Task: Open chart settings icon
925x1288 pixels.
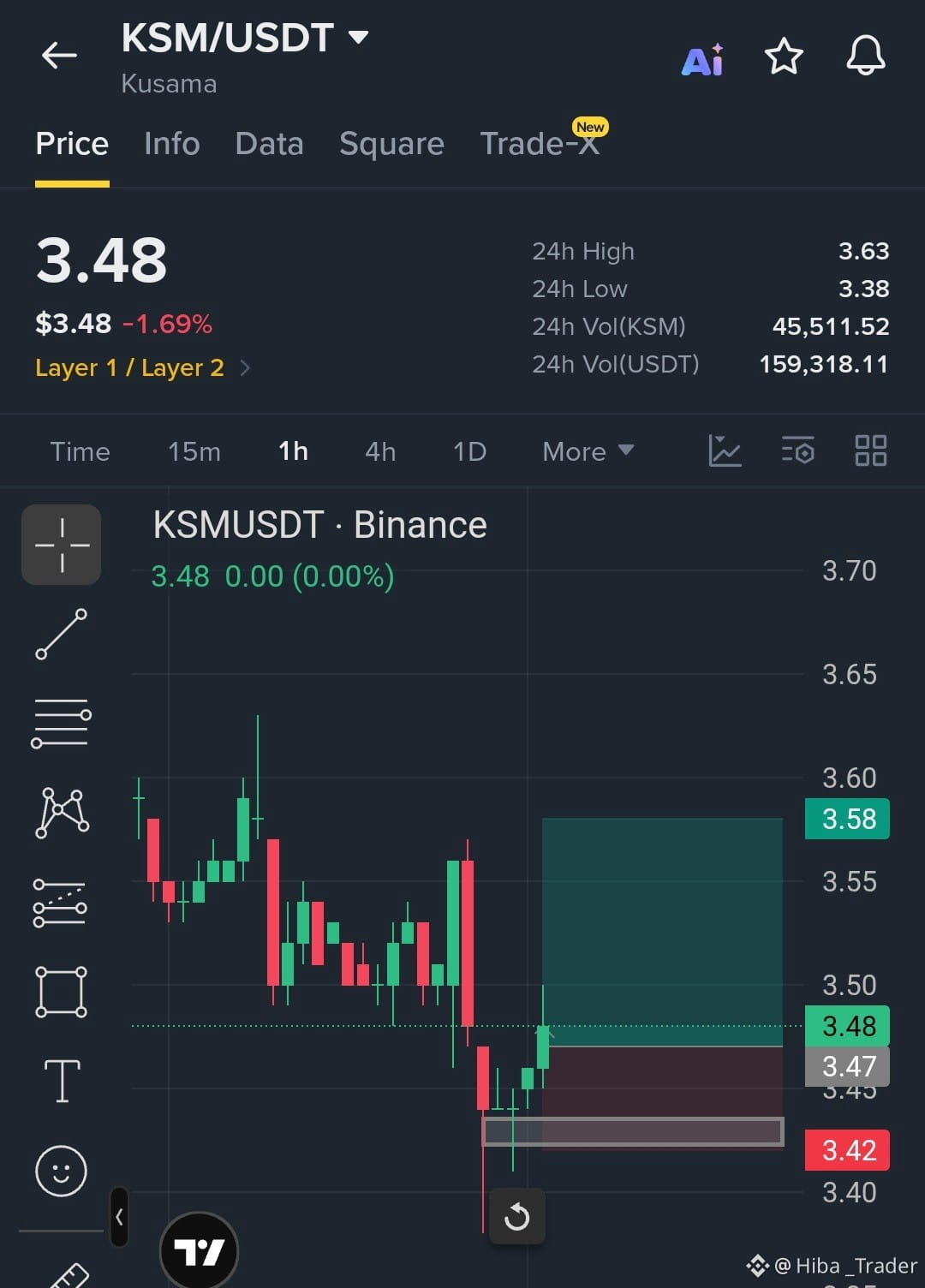Action: (x=797, y=450)
